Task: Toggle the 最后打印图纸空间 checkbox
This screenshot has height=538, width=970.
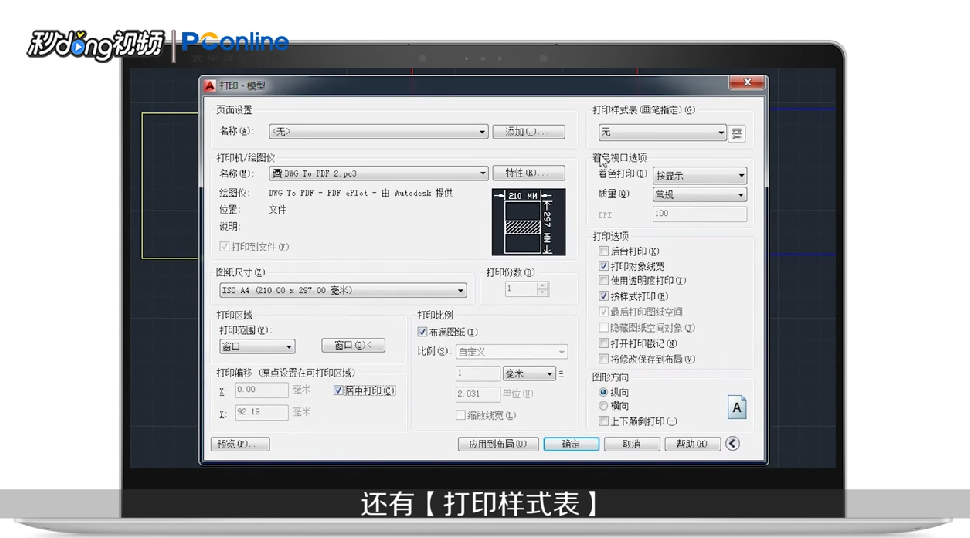Action: click(604, 312)
